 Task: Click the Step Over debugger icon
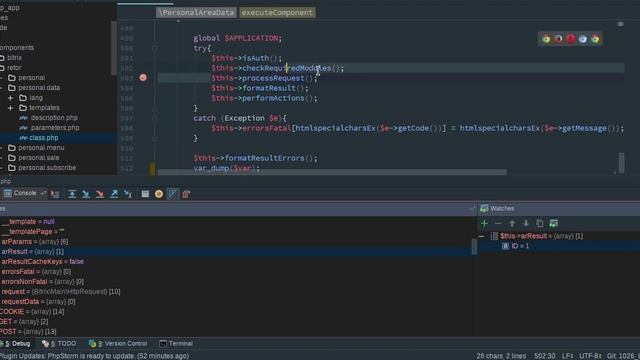tap(72, 194)
